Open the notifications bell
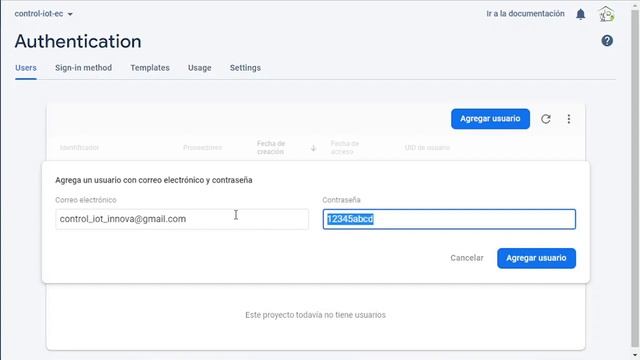This screenshot has width=640, height=360. coord(580,14)
